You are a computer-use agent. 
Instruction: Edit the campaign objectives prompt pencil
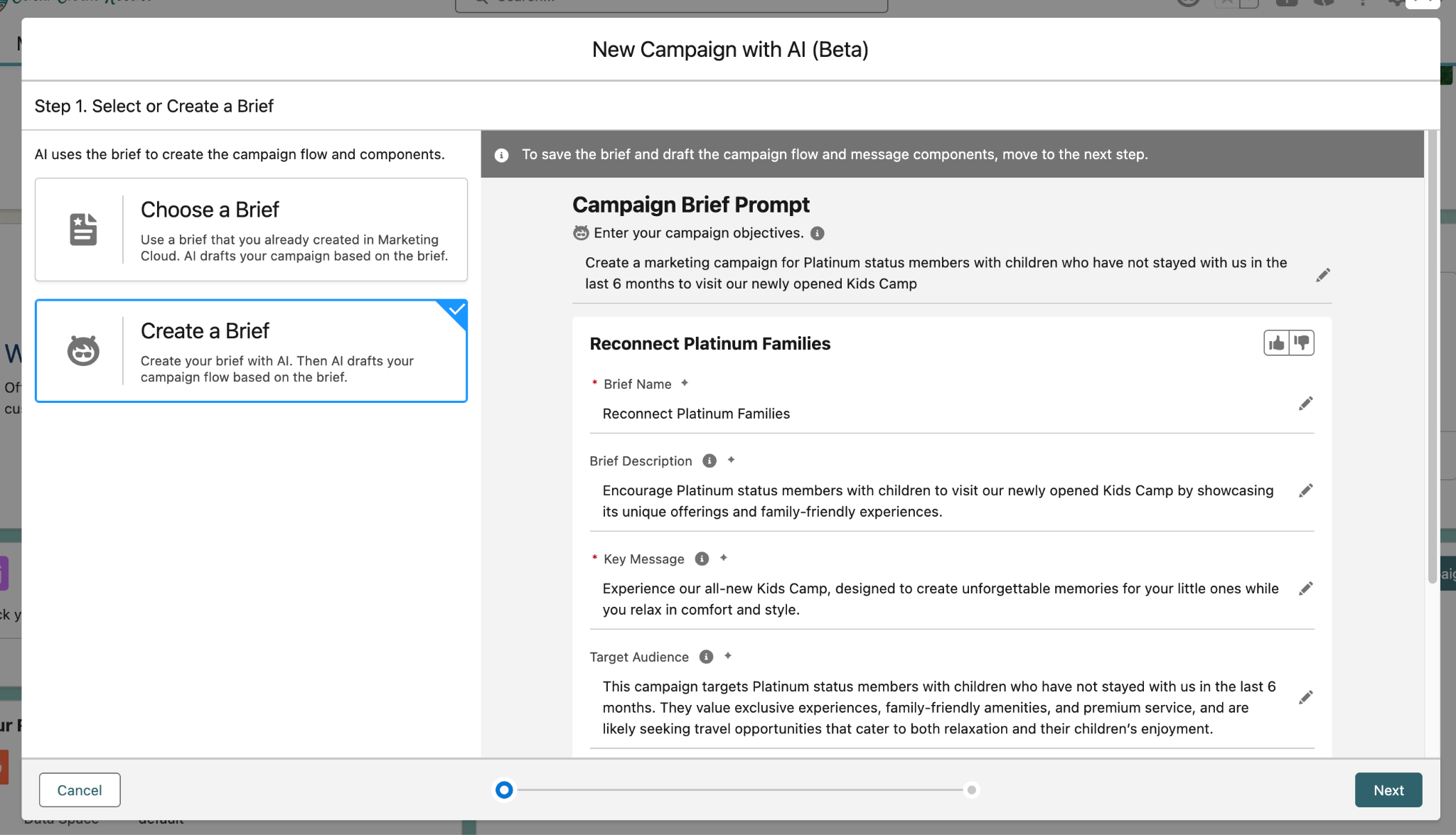pyautogui.click(x=1322, y=275)
